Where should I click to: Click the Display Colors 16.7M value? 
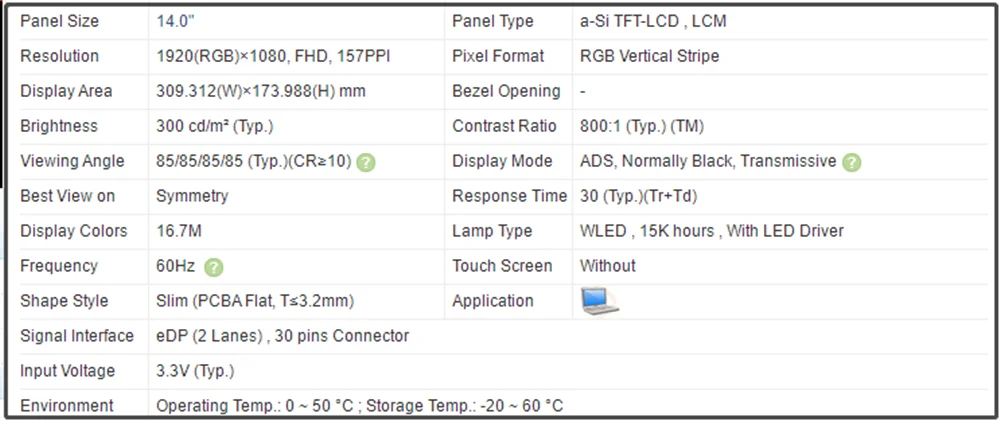tap(179, 231)
